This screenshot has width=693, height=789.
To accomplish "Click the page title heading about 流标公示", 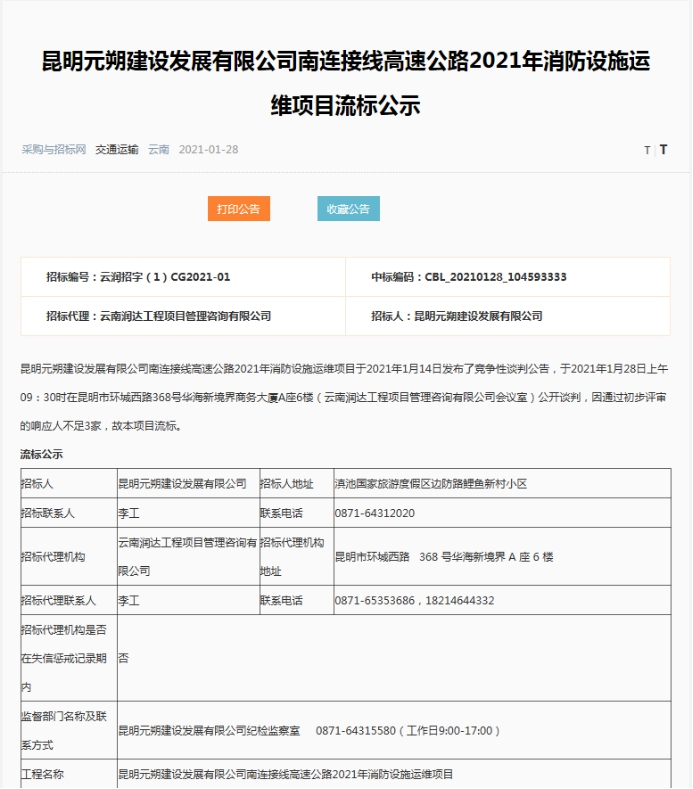I will click(345, 82).
